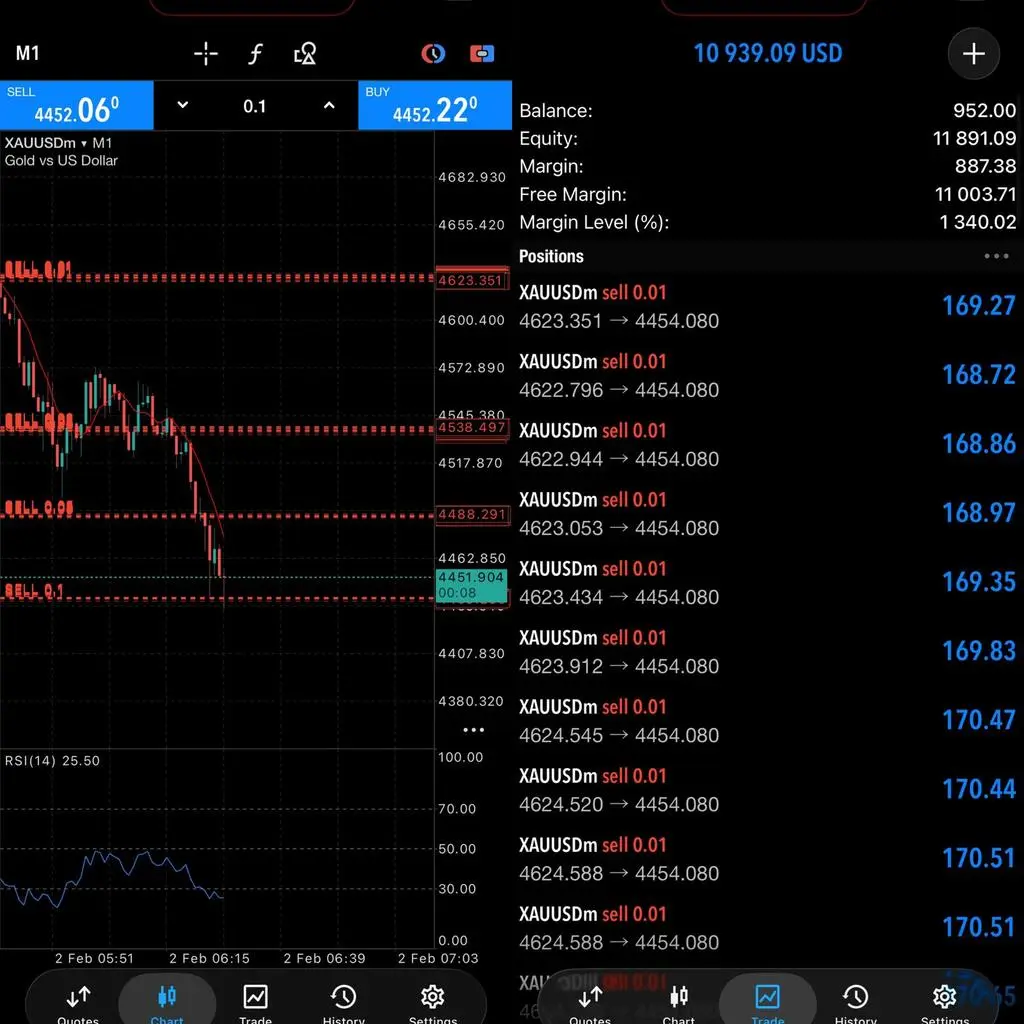Viewport: 1024px width, 1024px height.
Task: Tap the profit value 170.47
Action: coord(978,720)
